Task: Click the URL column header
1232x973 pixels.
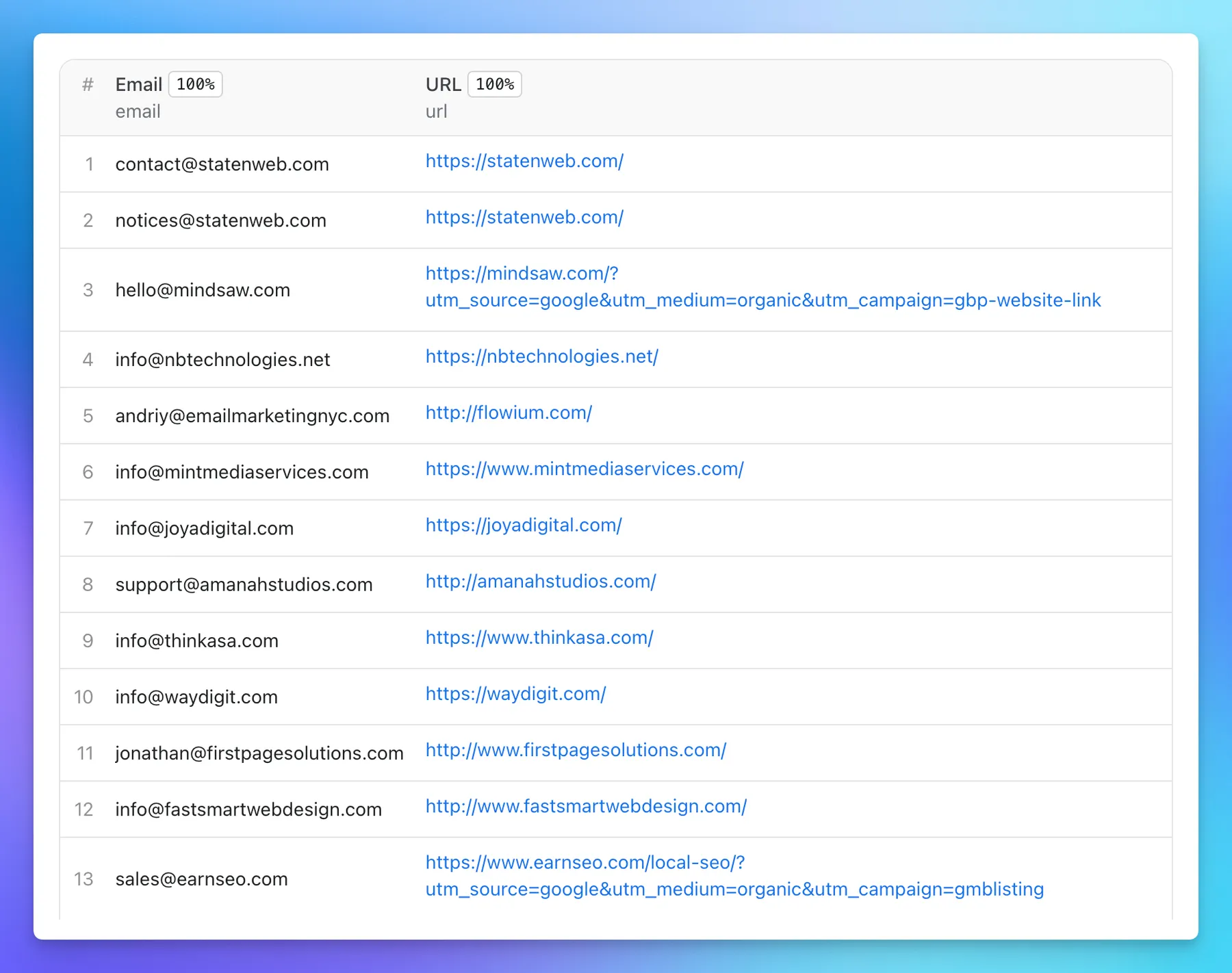Action: [x=443, y=84]
